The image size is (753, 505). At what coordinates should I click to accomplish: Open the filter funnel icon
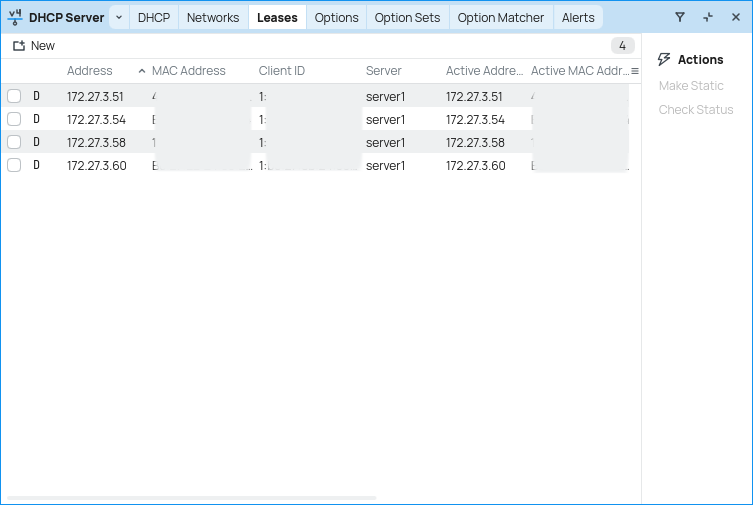[680, 17]
